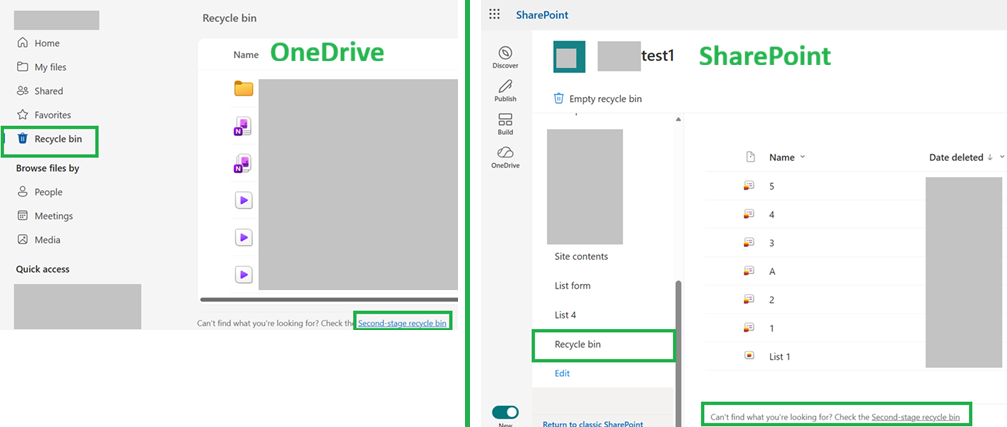Viewport: 1007px width, 427px height.
Task: Select the deleted item named 1
Action: tap(772, 327)
